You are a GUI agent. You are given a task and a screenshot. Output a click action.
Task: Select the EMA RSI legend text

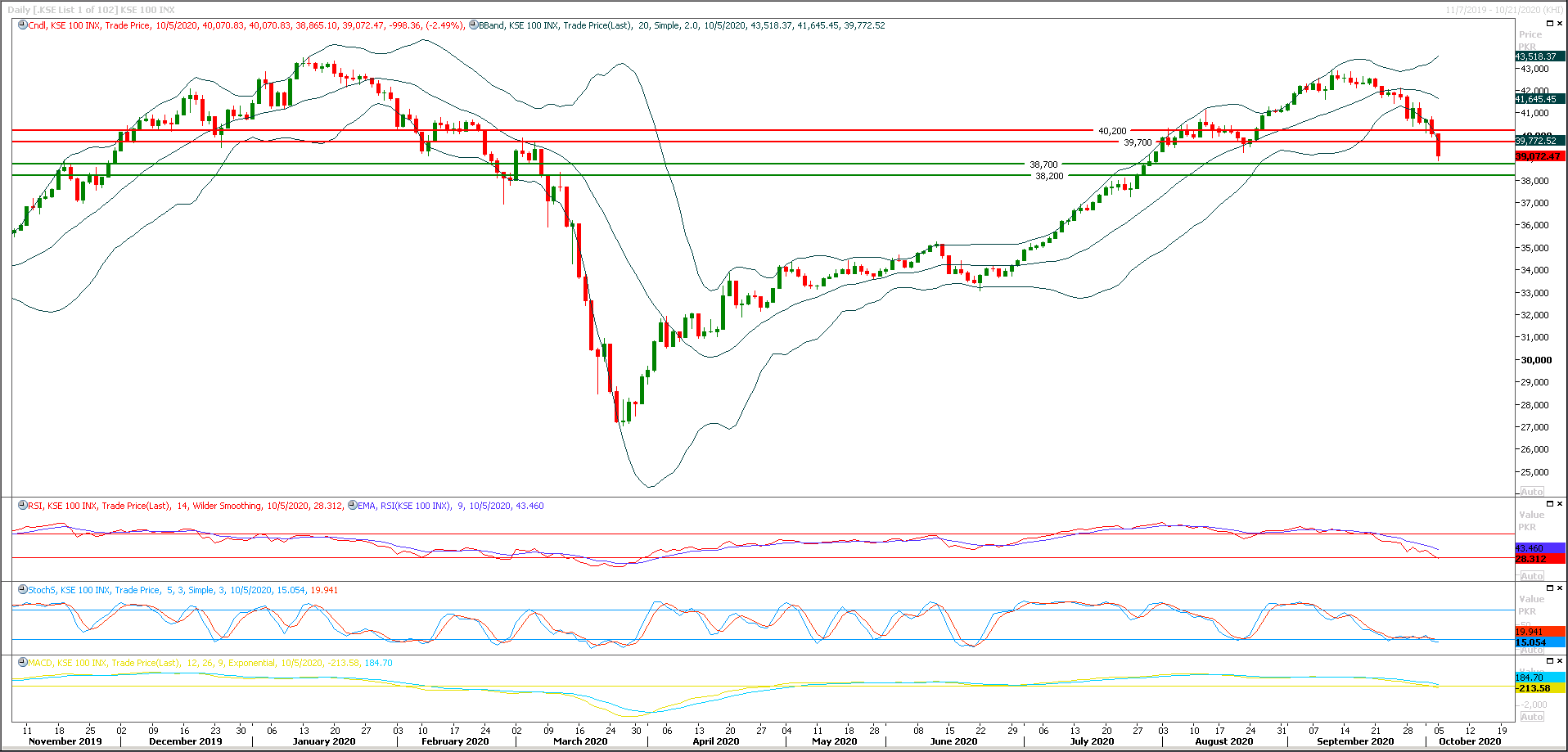click(x=451, y=506)
